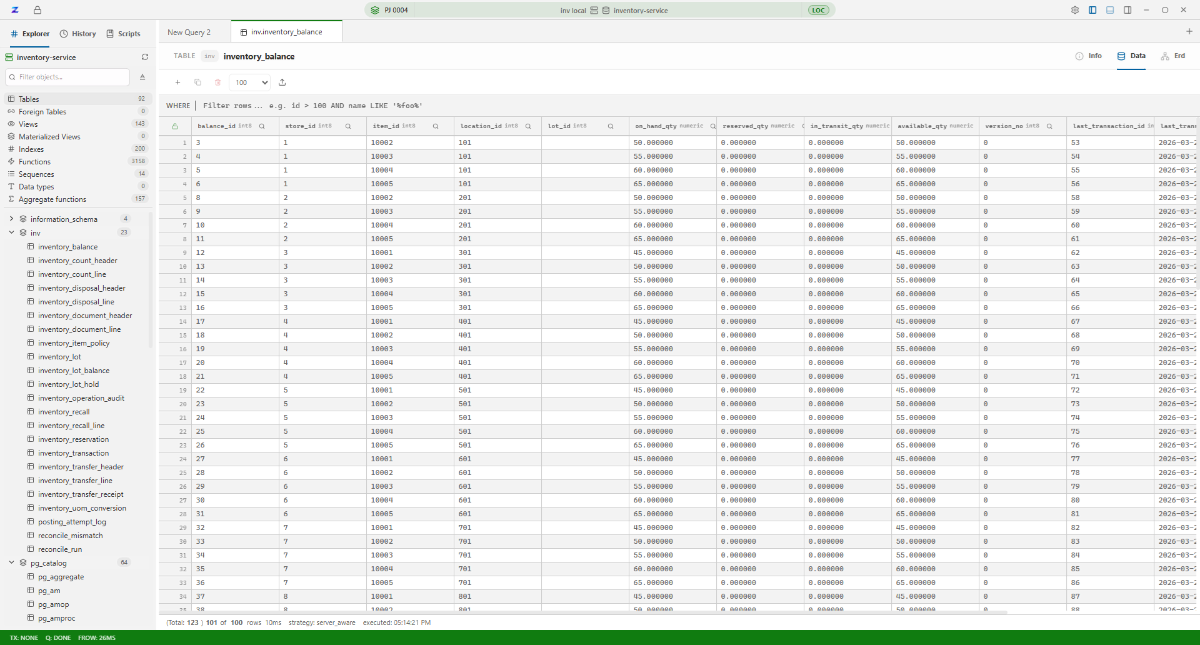Switch to the Scripts tab
Viewport: 1200px width, 645px height.
pyautogui.click(x=123, y=33)
